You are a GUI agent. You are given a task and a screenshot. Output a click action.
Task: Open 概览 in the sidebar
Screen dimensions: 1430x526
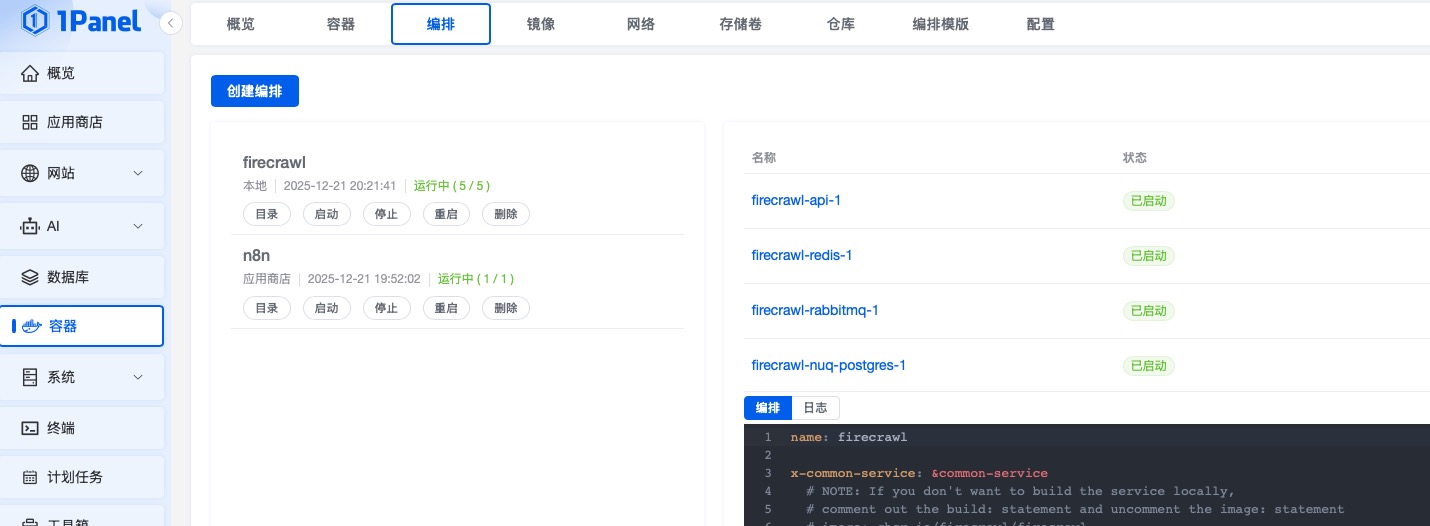pyautogui.click(x=82, y=73)
